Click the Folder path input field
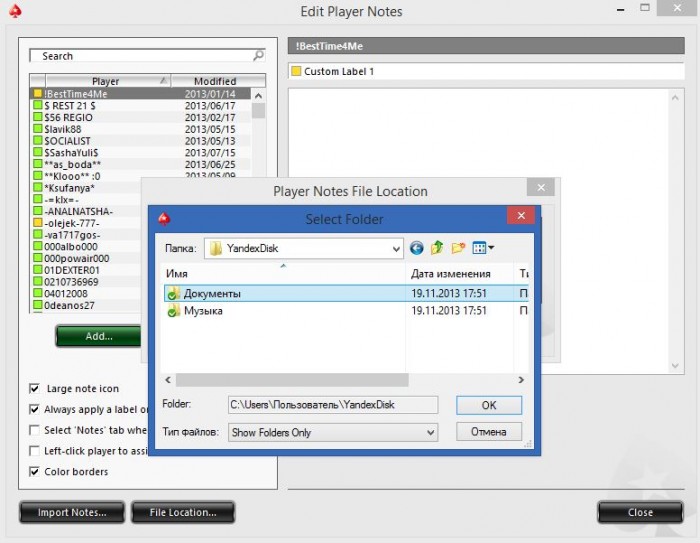The height and width of the screenshot is (543, 700). point(333,405)
